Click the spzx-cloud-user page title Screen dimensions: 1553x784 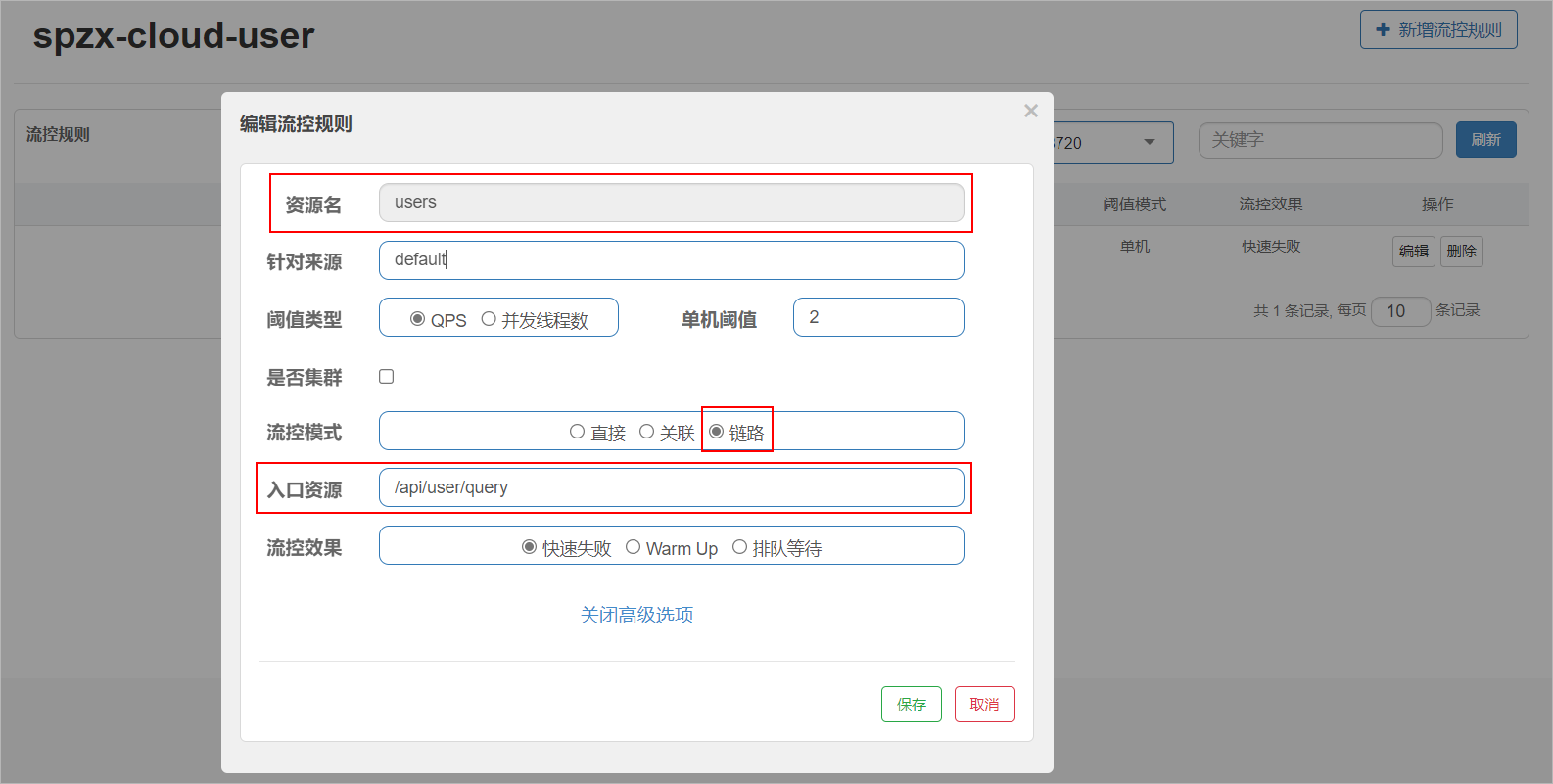pos(173,36)
